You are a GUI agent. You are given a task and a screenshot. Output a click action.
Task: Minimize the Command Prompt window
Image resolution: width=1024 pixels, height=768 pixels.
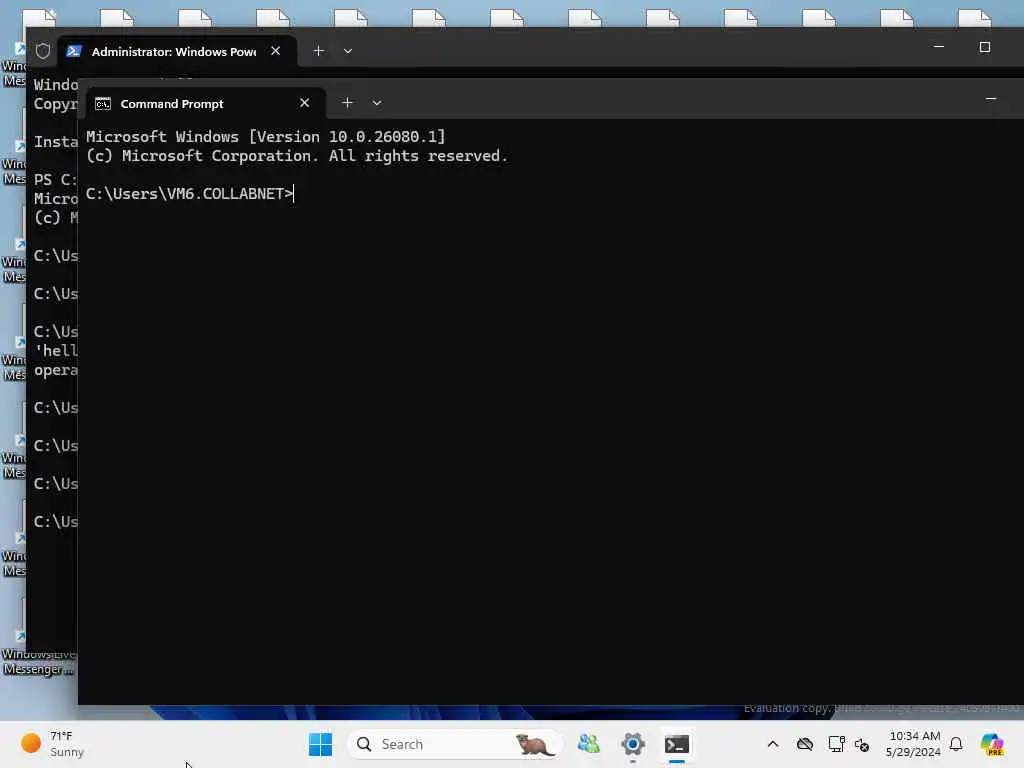(x=991, y=99)
